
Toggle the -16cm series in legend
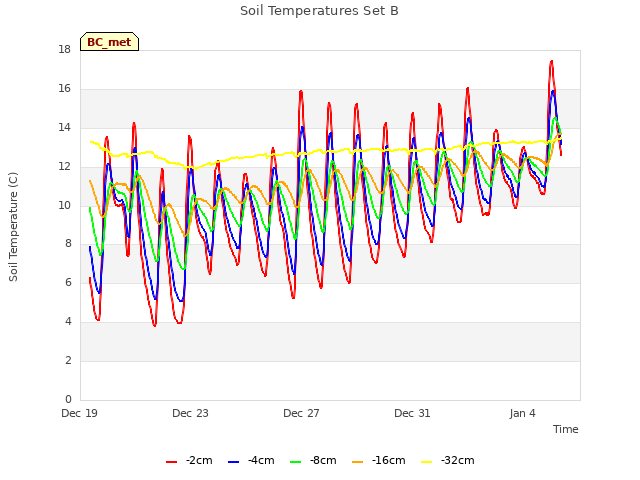378,461
